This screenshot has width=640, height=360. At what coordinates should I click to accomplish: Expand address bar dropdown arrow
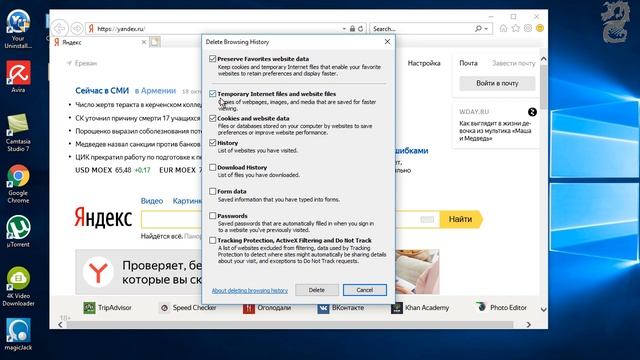click(344, 29)
